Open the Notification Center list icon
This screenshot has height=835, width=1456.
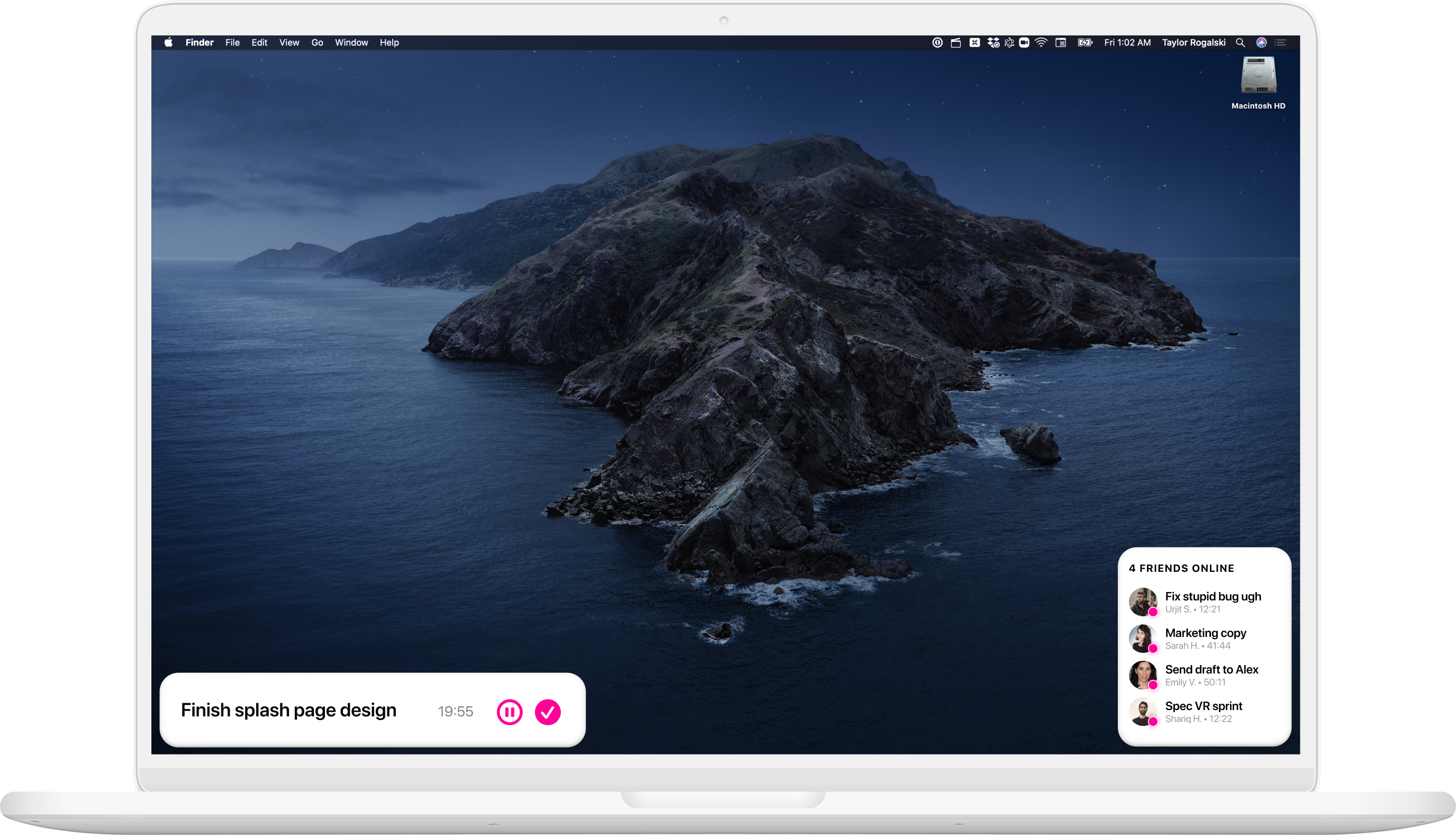click(1280, 42)
